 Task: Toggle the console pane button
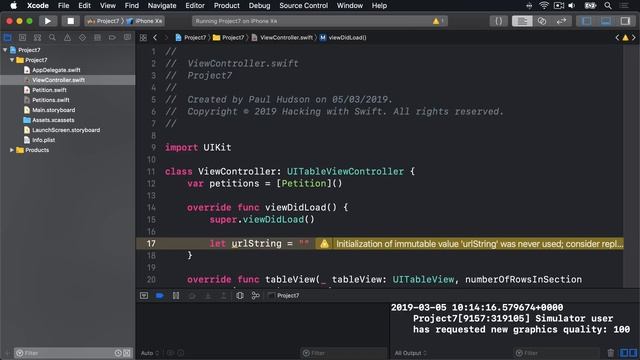click(x=633, y=353)
